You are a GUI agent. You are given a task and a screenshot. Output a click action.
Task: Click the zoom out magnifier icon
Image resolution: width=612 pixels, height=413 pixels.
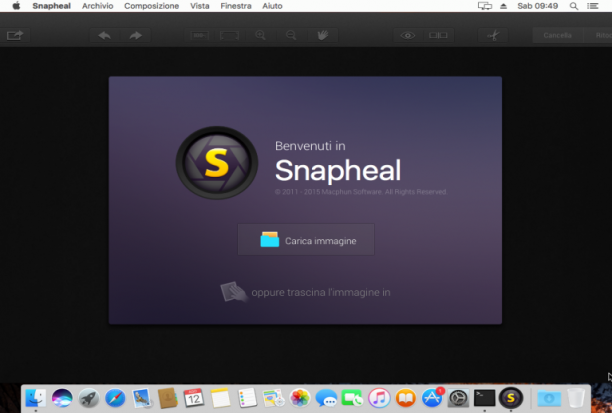[291, 36]
